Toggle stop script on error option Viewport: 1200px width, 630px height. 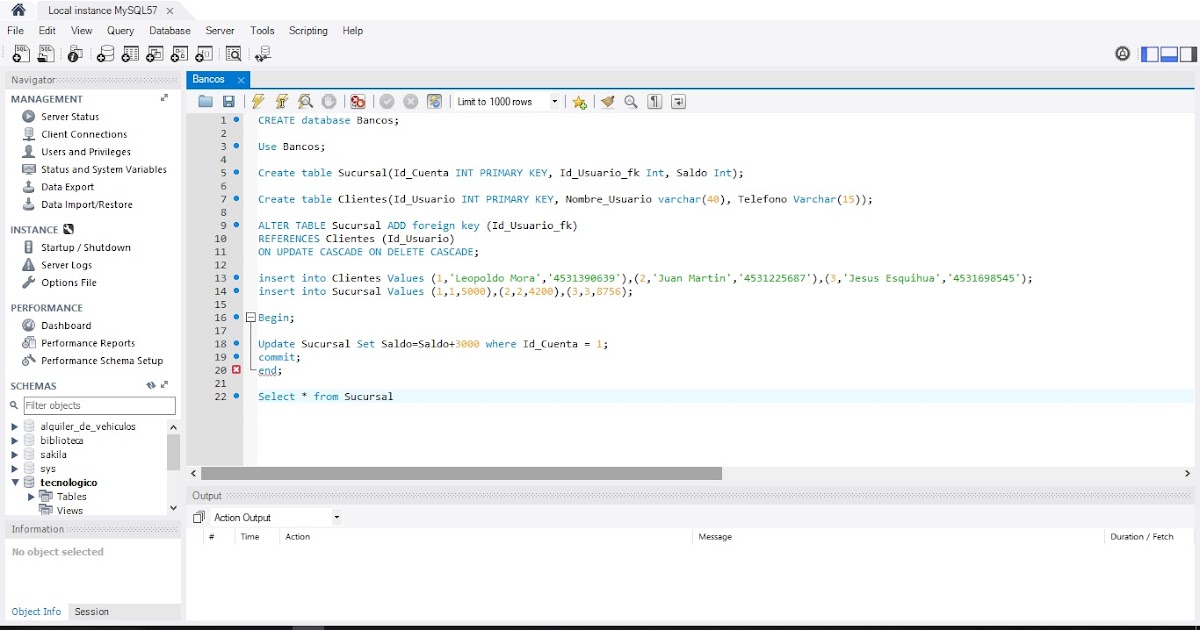click(x=358, y=101)
